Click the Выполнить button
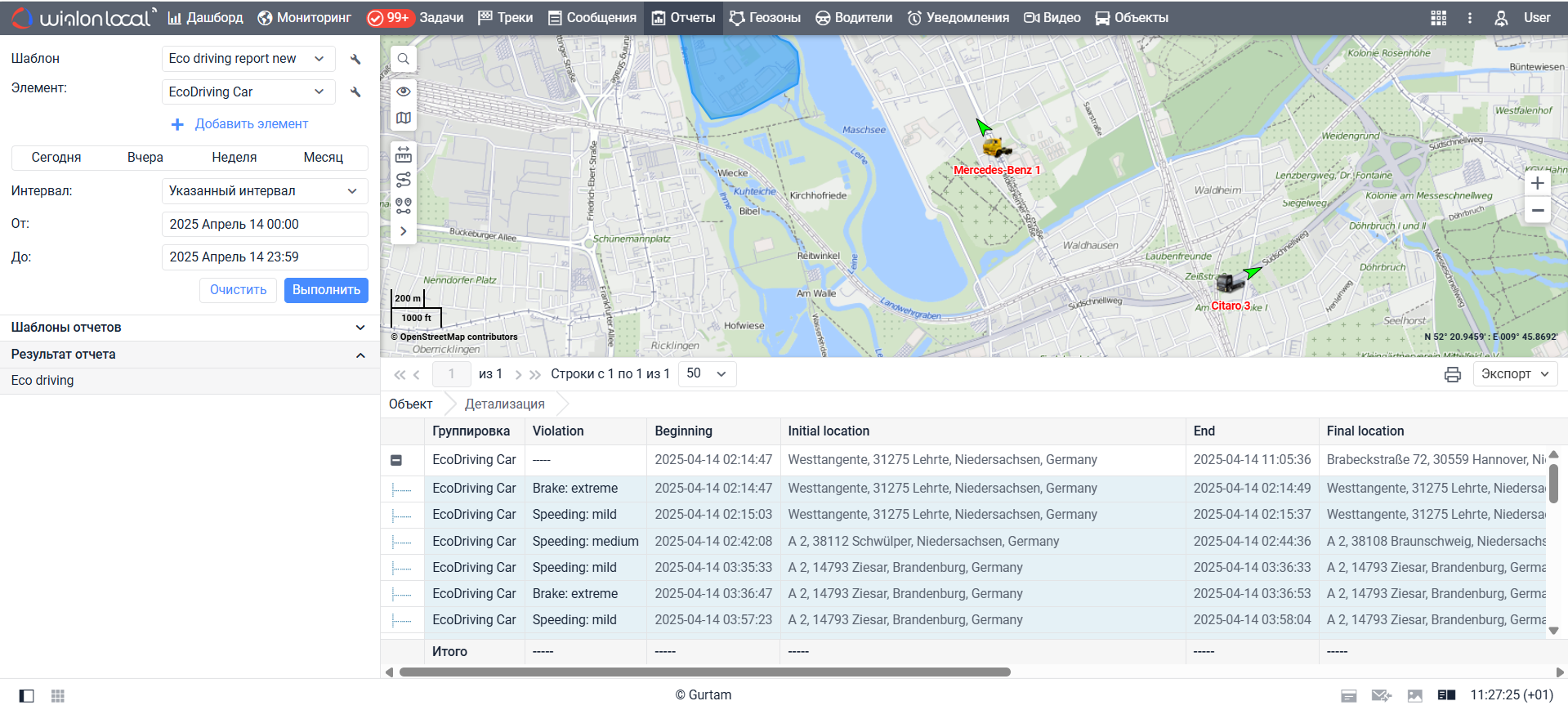This screenshot has height=710, width=1568. [x=326, y=290]
